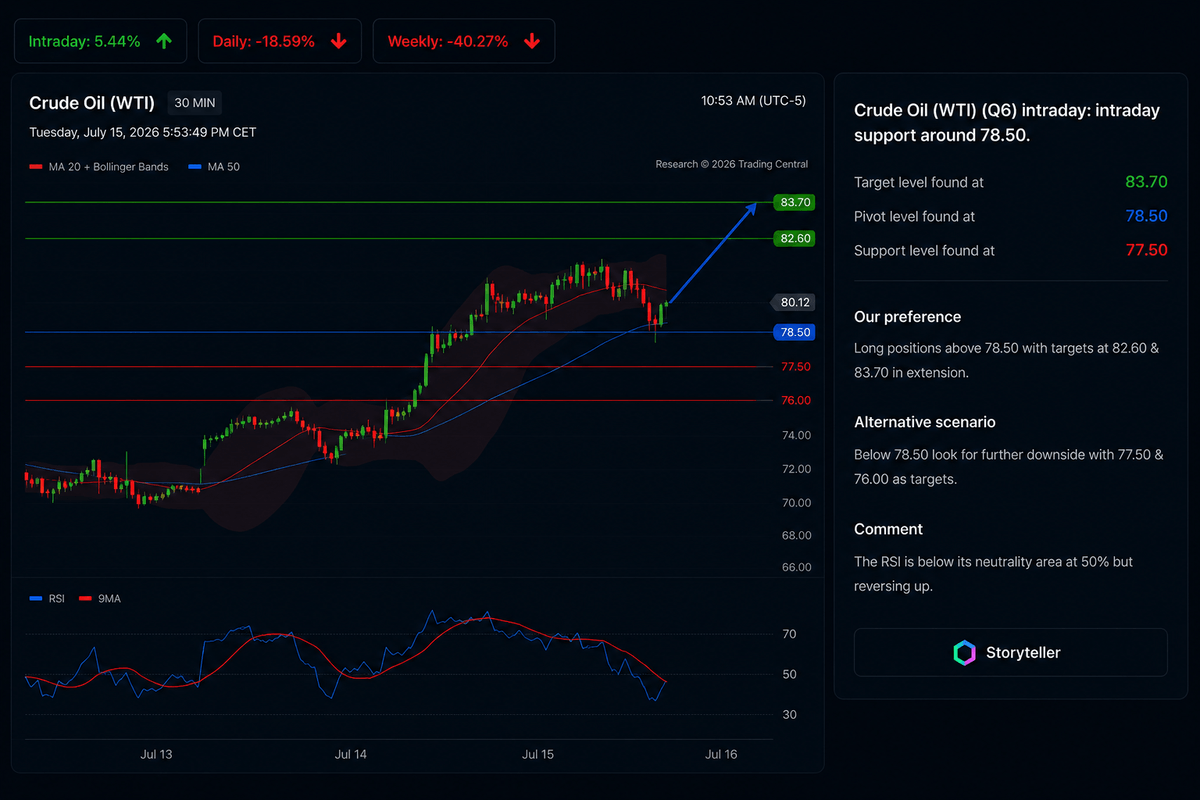The height and width of the screenshot is (800, 1200).
Task: Click the blue 78.50 pivot price label
Action: click(796, 332)
